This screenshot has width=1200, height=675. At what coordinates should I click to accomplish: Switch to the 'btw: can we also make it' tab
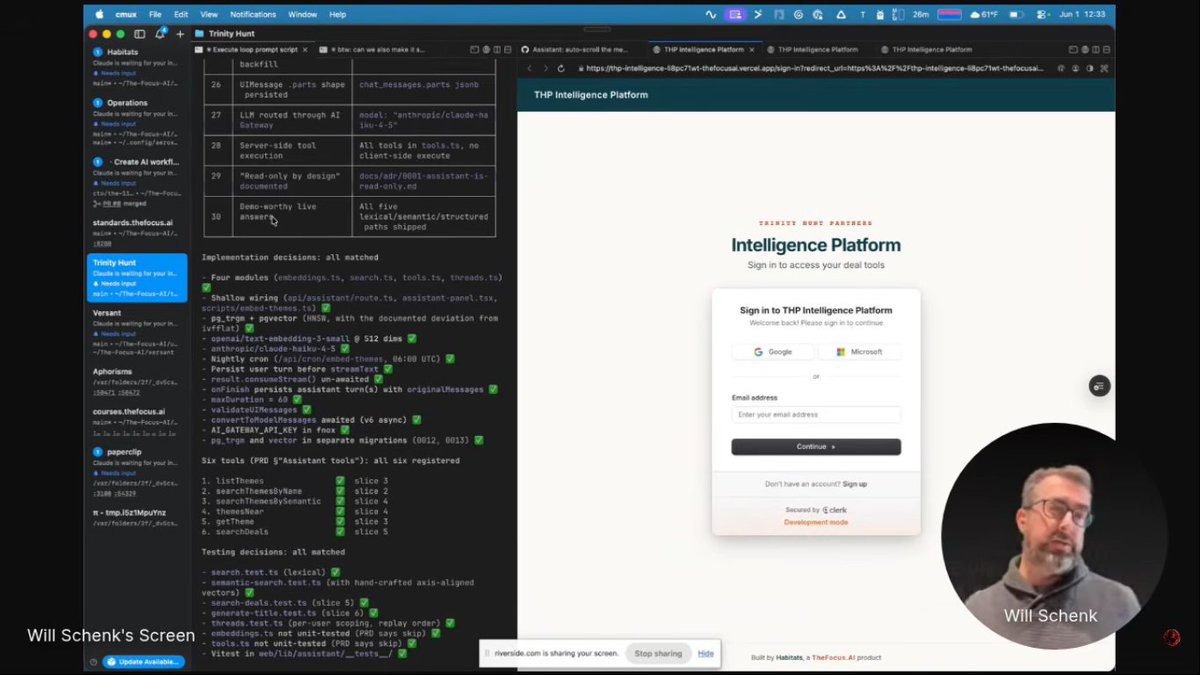point(377,49)
